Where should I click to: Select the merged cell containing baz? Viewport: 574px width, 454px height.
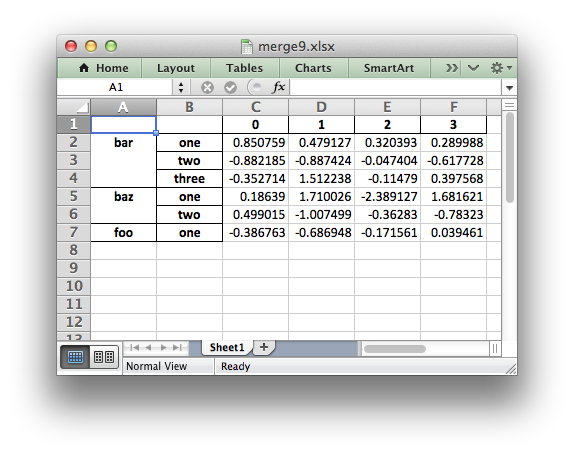tap(123, 206)
